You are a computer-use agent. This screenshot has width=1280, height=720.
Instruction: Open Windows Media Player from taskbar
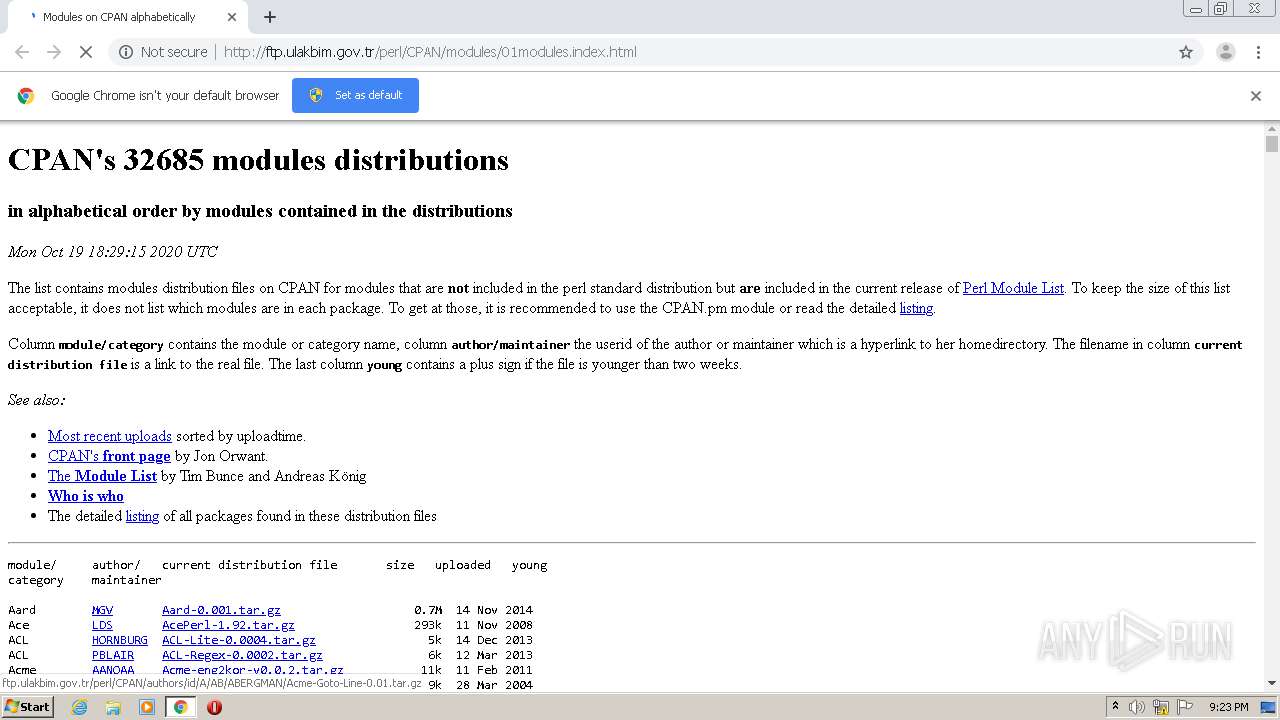pos(147,707)
